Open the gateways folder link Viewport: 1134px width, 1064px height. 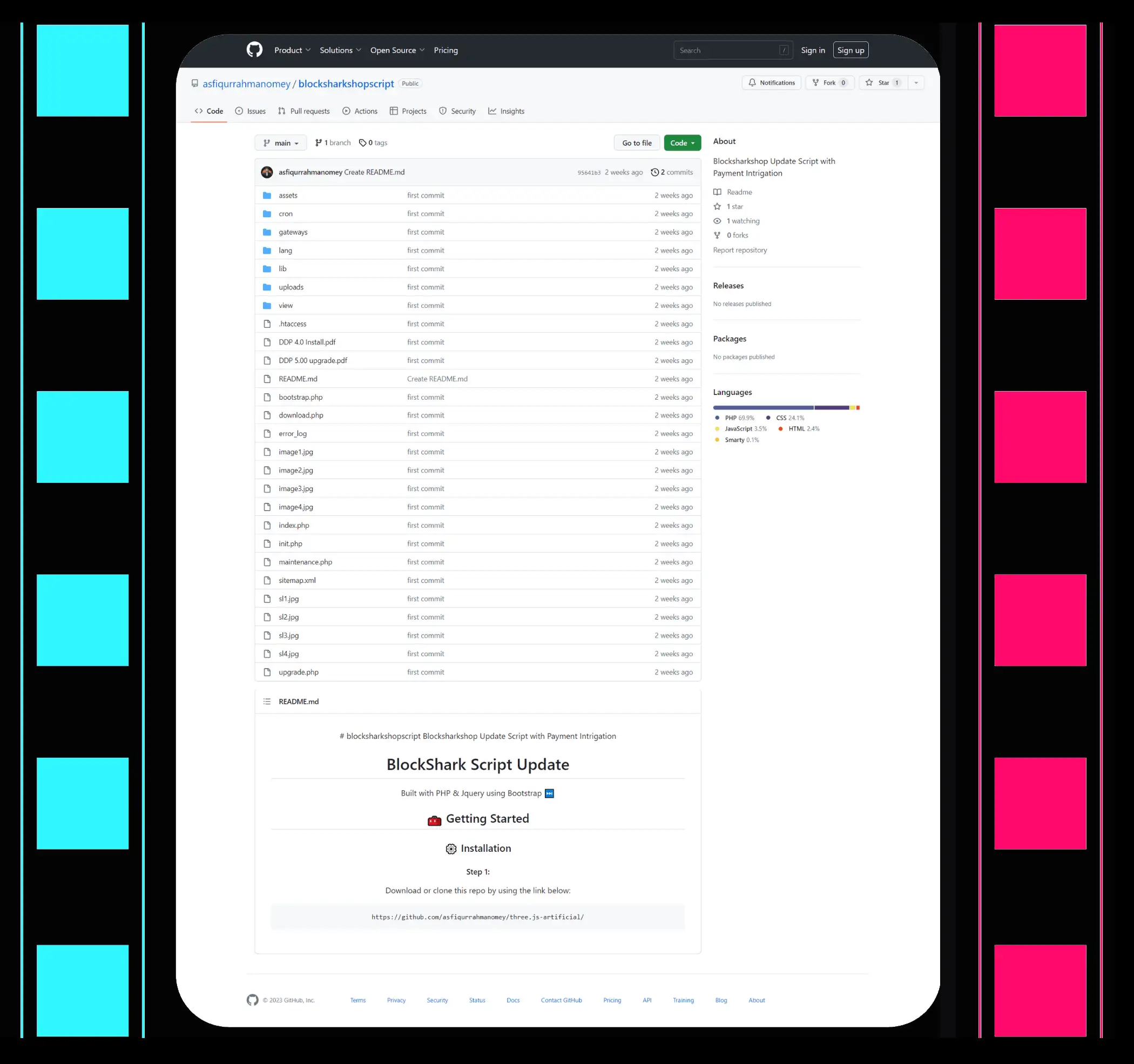pos(293,232)
